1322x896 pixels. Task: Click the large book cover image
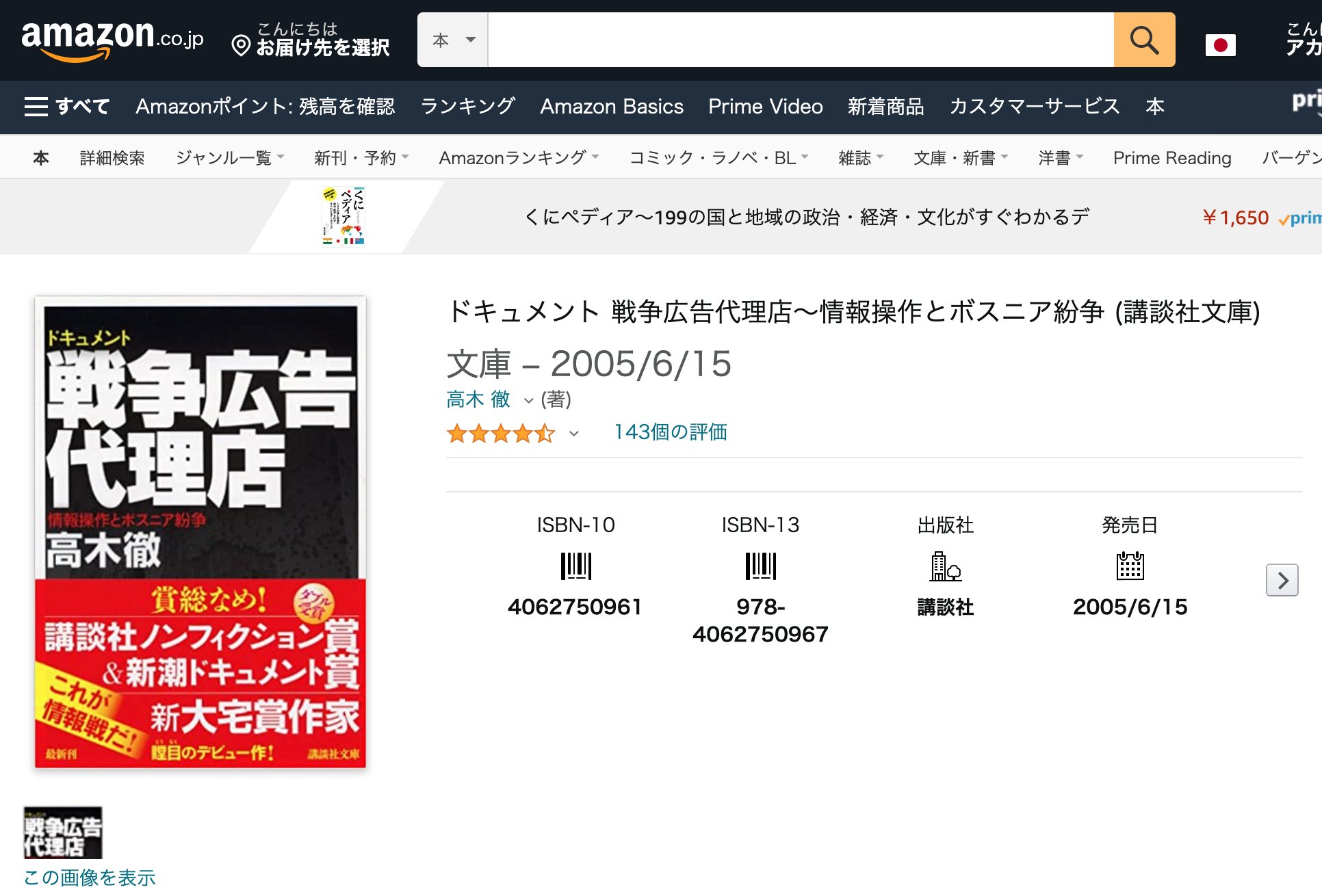[200, 532]
